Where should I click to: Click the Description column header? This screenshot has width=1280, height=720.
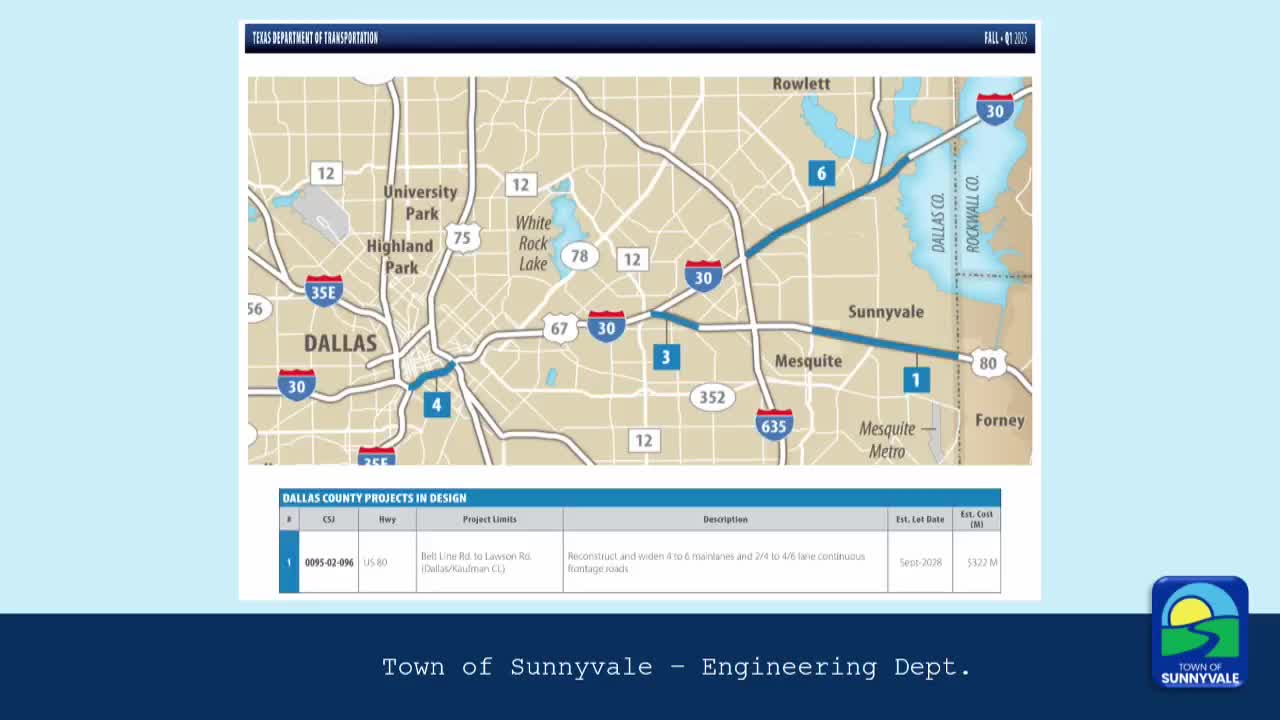coord(725,519)
